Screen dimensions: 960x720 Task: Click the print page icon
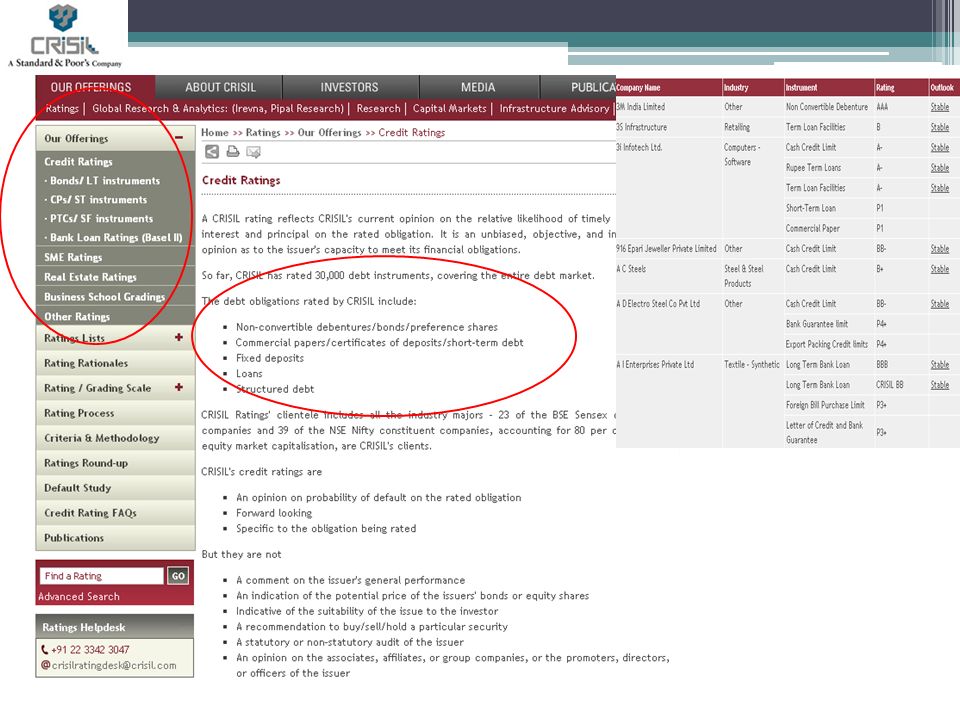click(x=233, y=151)
